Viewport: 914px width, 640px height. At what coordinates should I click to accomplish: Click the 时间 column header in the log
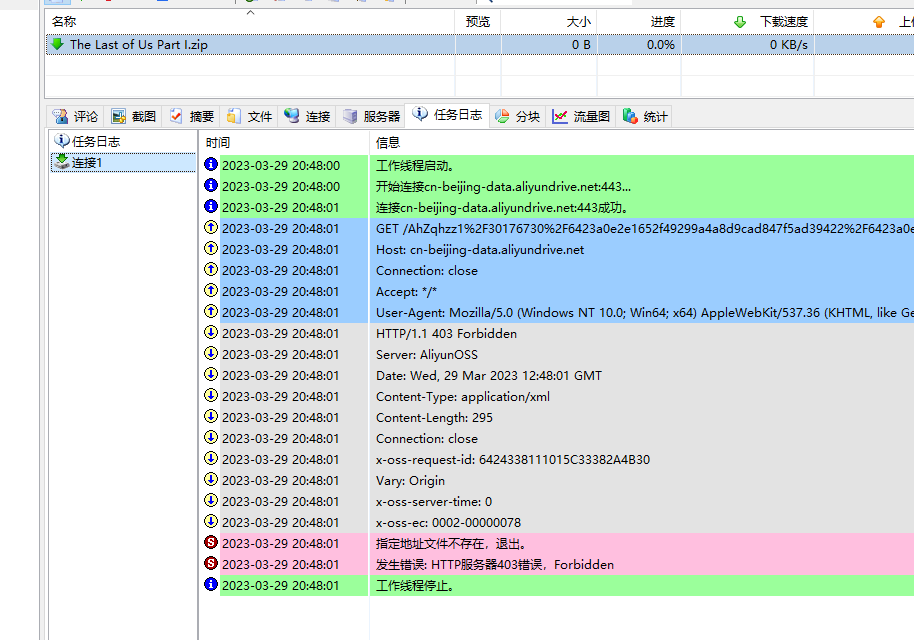tap(284, 143)
